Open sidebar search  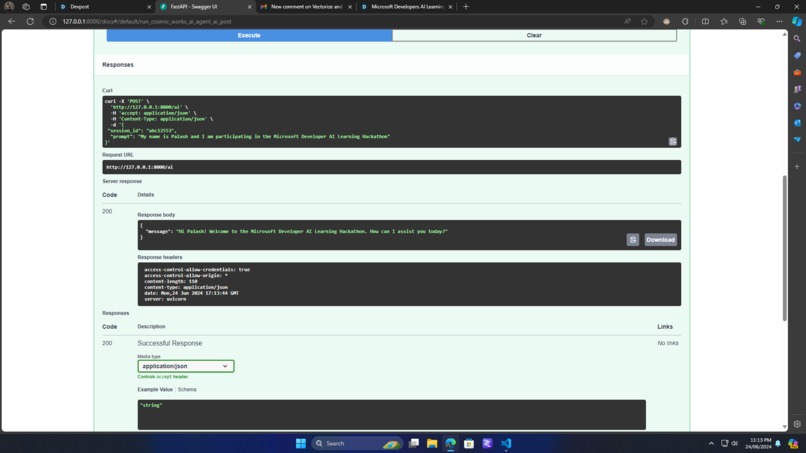tap(797, 39)
